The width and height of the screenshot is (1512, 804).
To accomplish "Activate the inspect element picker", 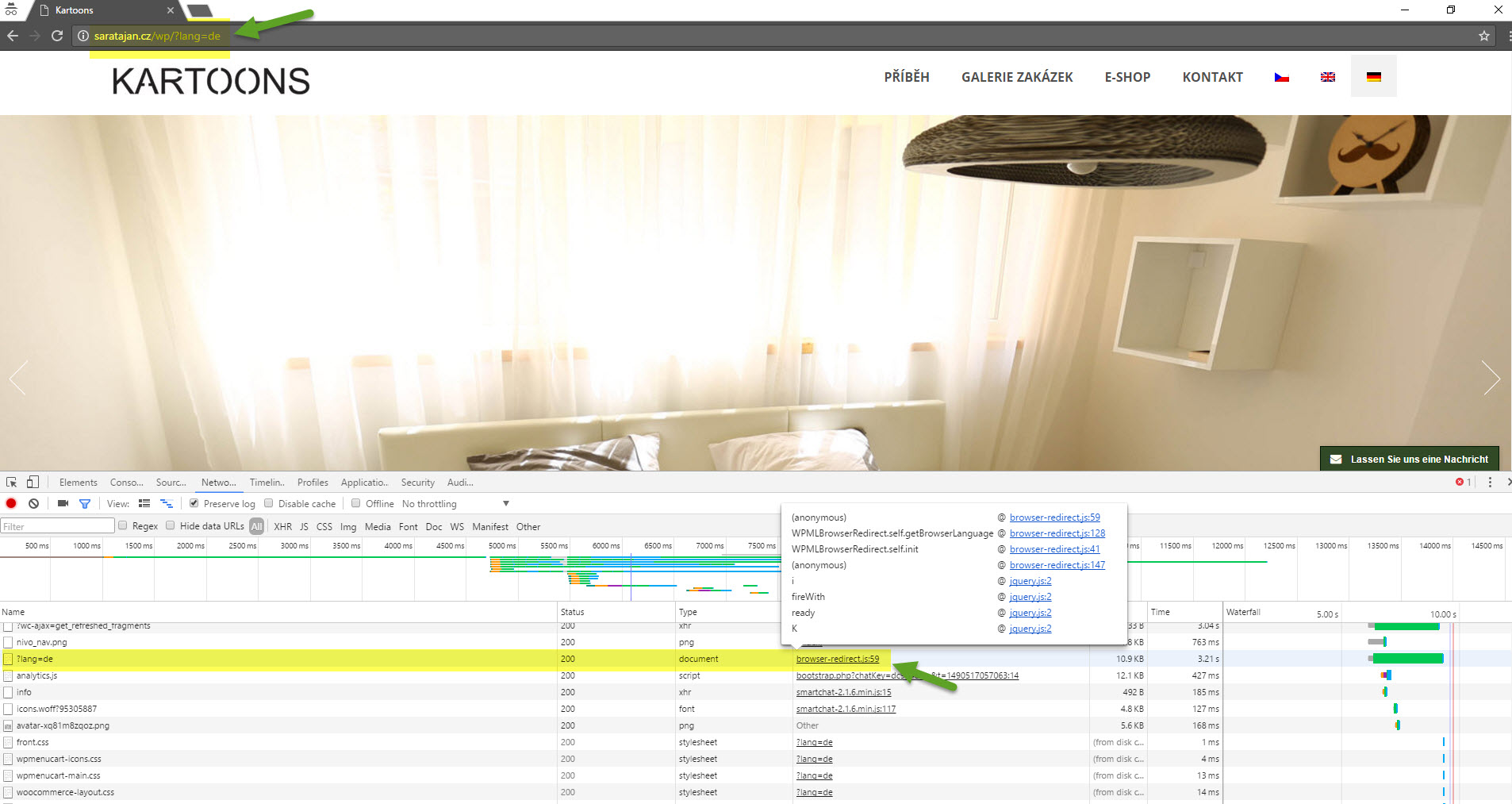I will click(11, 482).
